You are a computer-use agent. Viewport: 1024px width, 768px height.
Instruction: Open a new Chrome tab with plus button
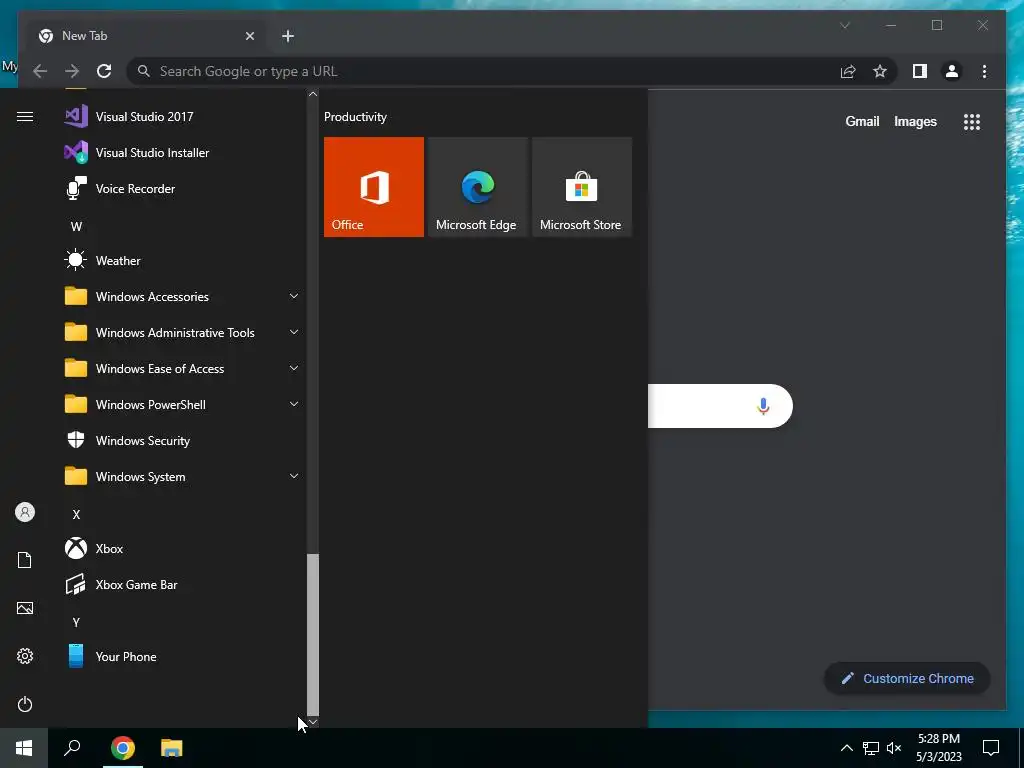[288, 36]
